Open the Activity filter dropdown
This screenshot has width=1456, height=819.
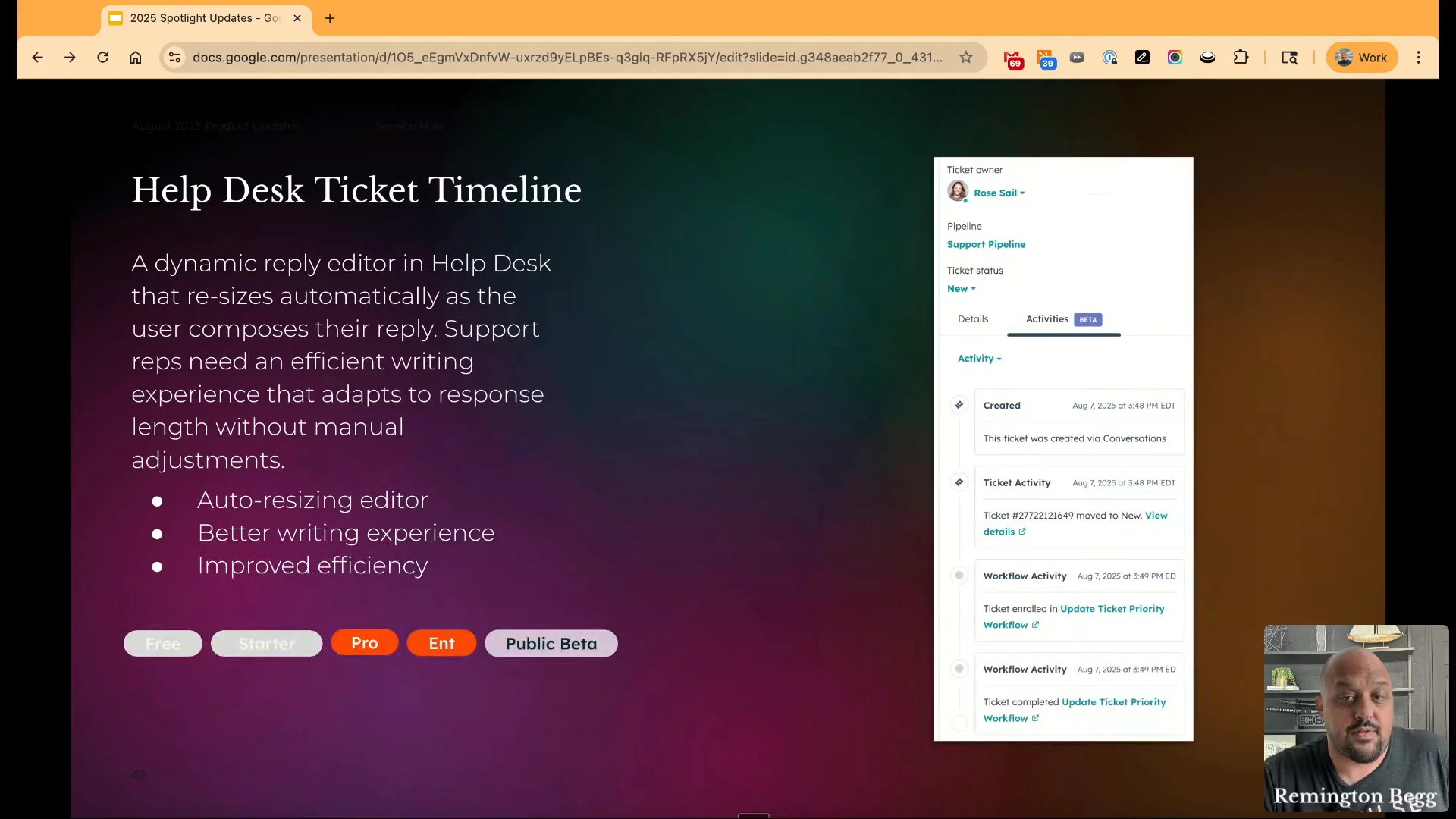pos(979,359)
